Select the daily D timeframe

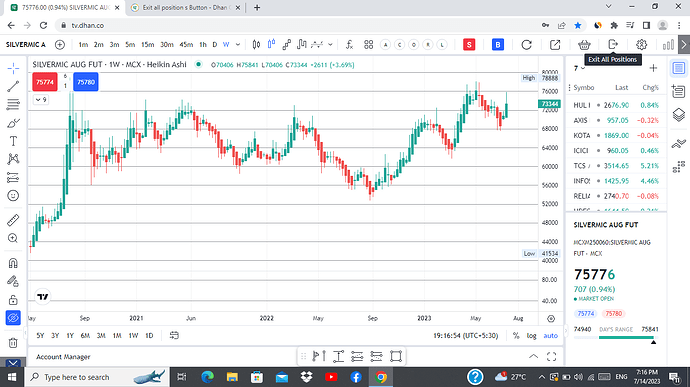[x=215, y=44]
